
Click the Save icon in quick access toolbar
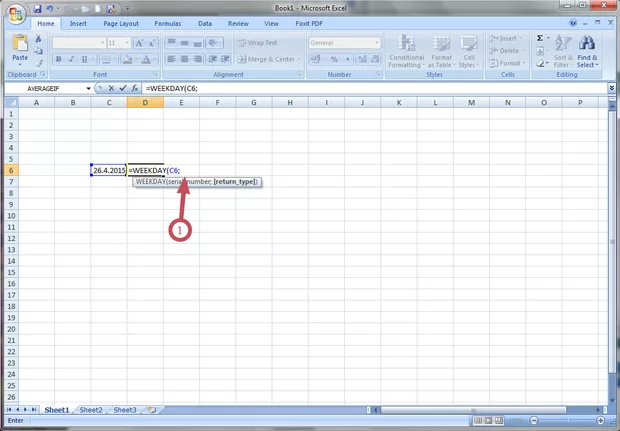click(38, 7)
